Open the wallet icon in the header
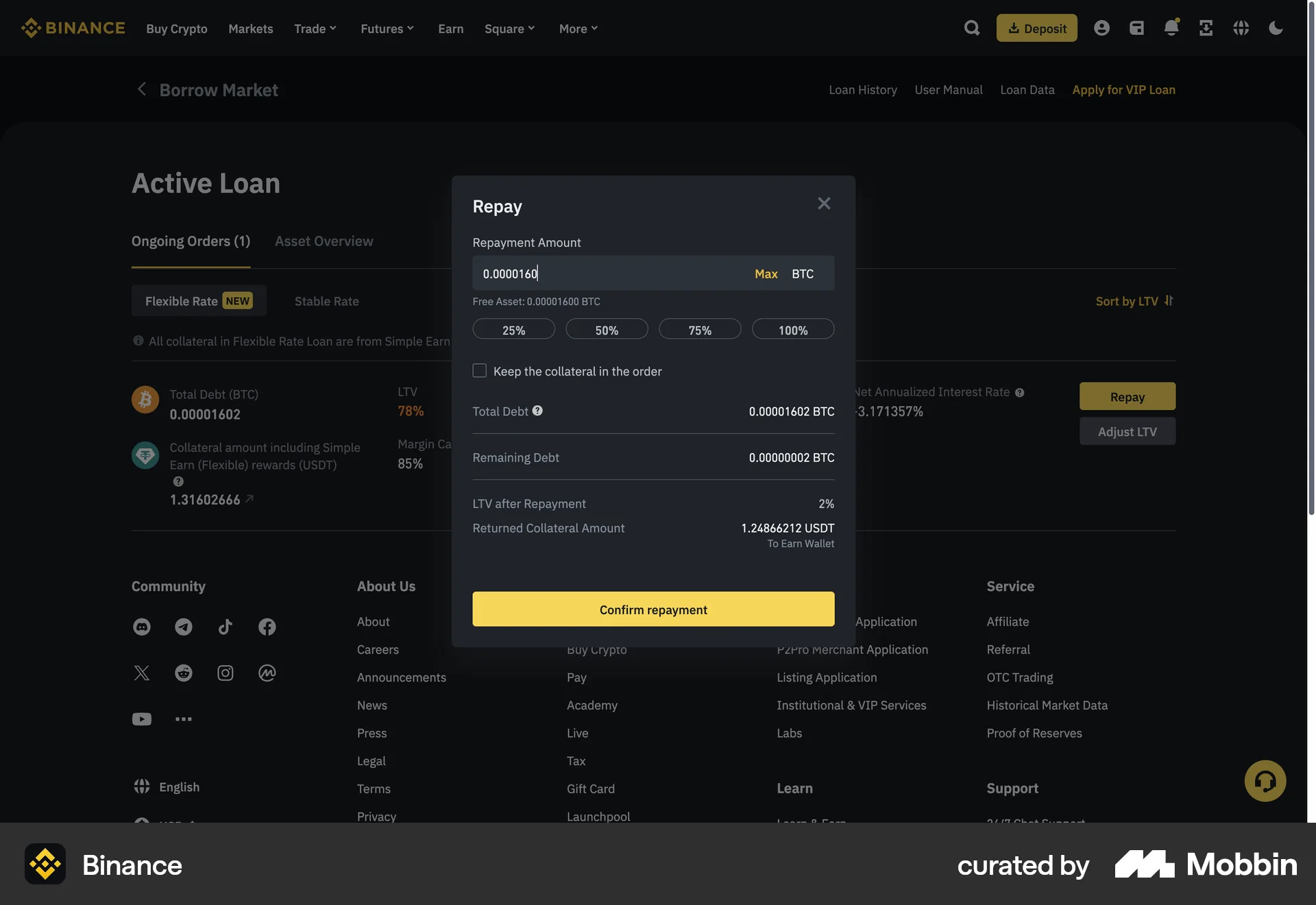1316x905 pixels. pos(1136,27)
